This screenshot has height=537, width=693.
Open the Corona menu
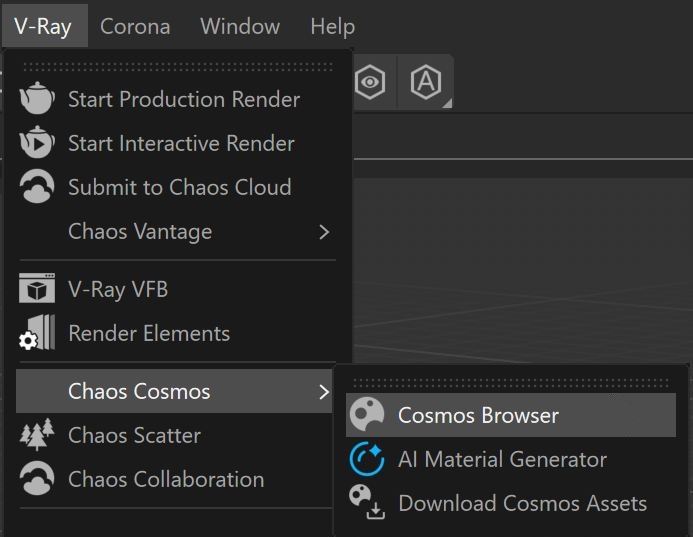pos(135,27)
